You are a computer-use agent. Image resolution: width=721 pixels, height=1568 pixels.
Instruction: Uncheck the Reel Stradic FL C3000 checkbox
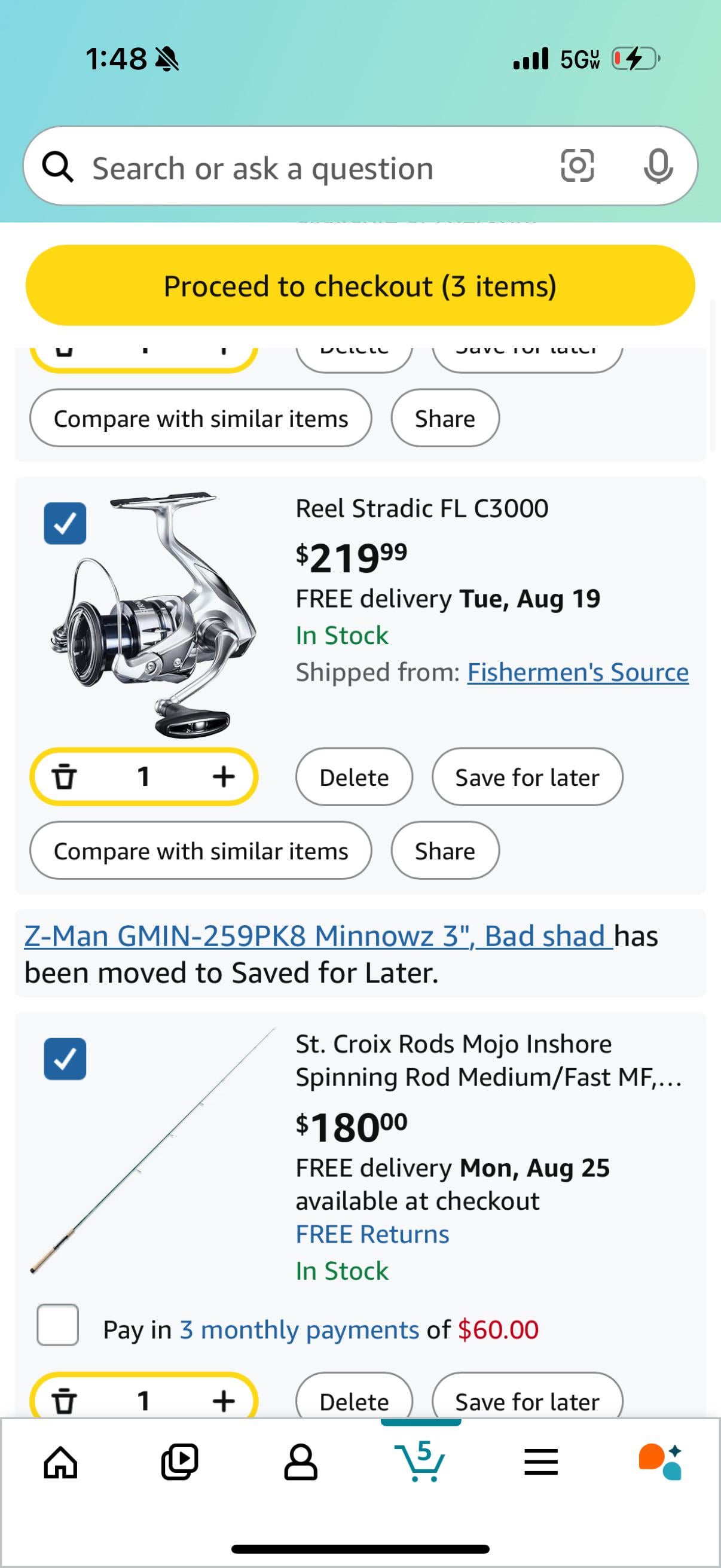(65, 523)
